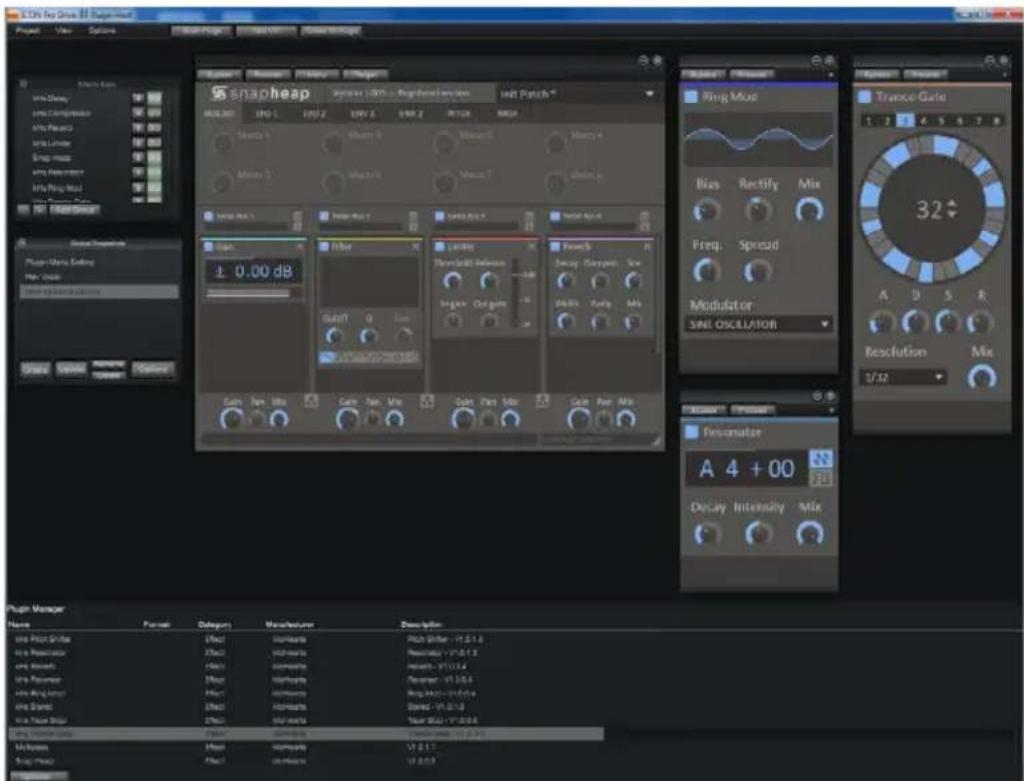Screen dimensions: 1024x781
Task: Click the Effects Rack panel header icon
Action: (24, 84)
